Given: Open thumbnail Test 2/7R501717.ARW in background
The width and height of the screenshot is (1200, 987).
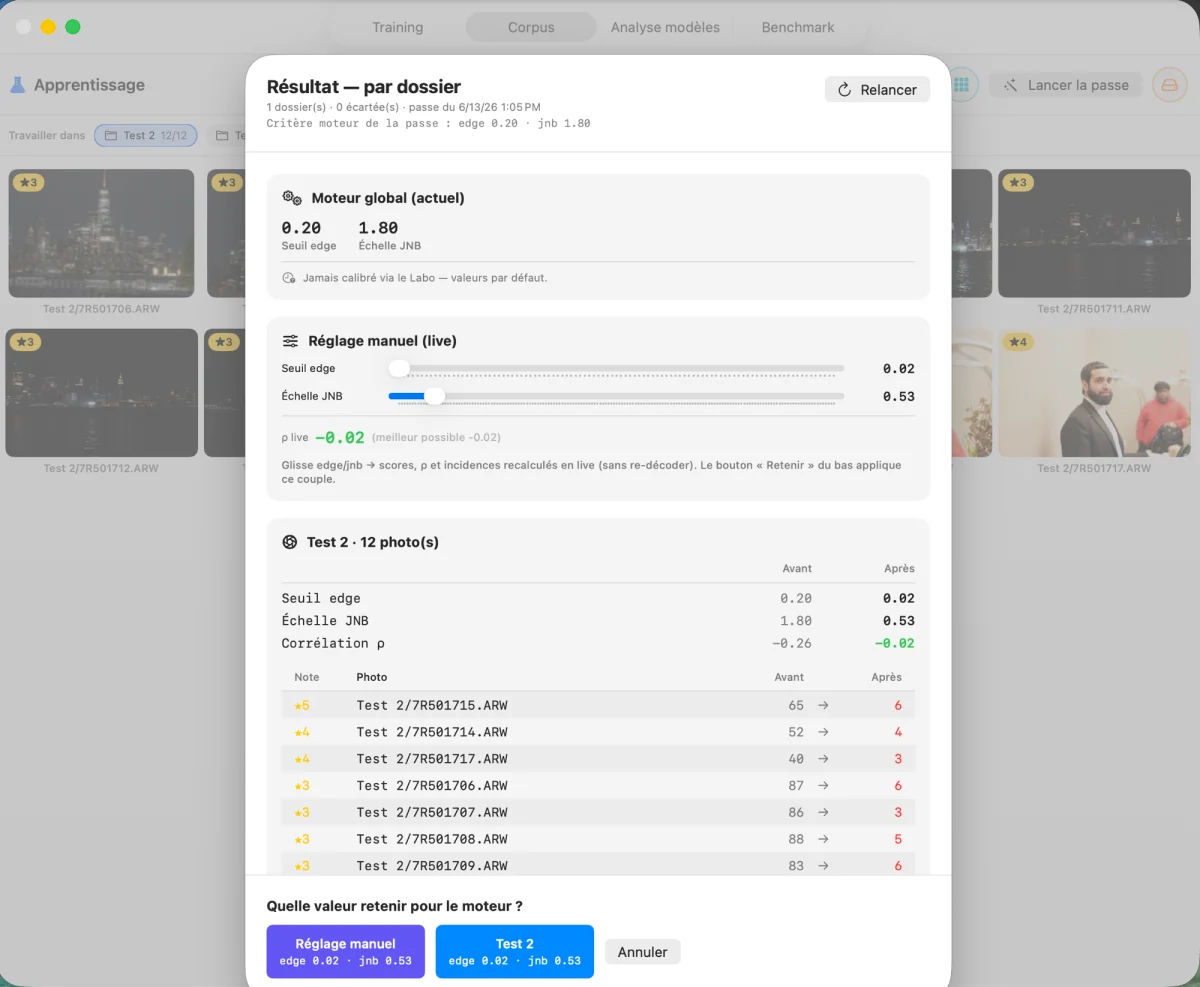Looking at the screenshot, I should [1094, 393].
